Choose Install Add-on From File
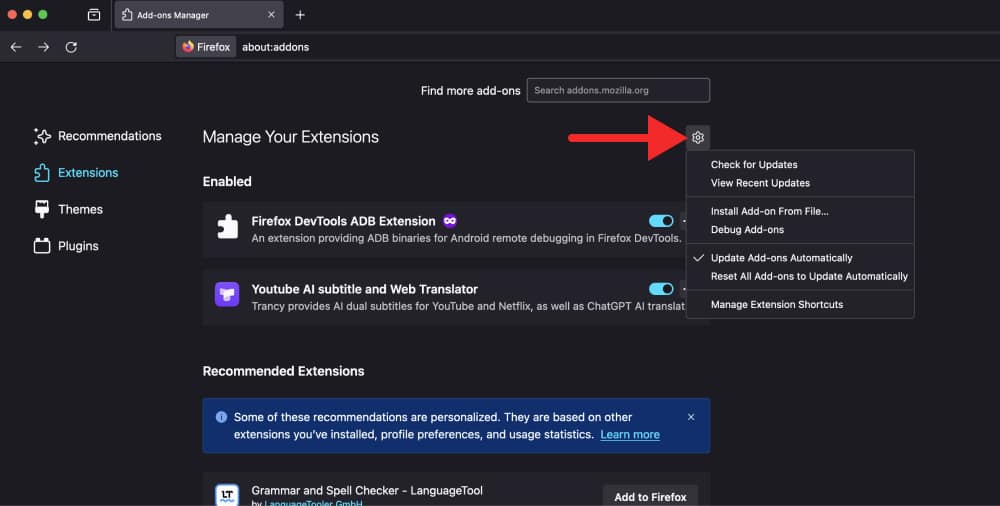Screen dimensions: 1000x506 pos(800,211)
